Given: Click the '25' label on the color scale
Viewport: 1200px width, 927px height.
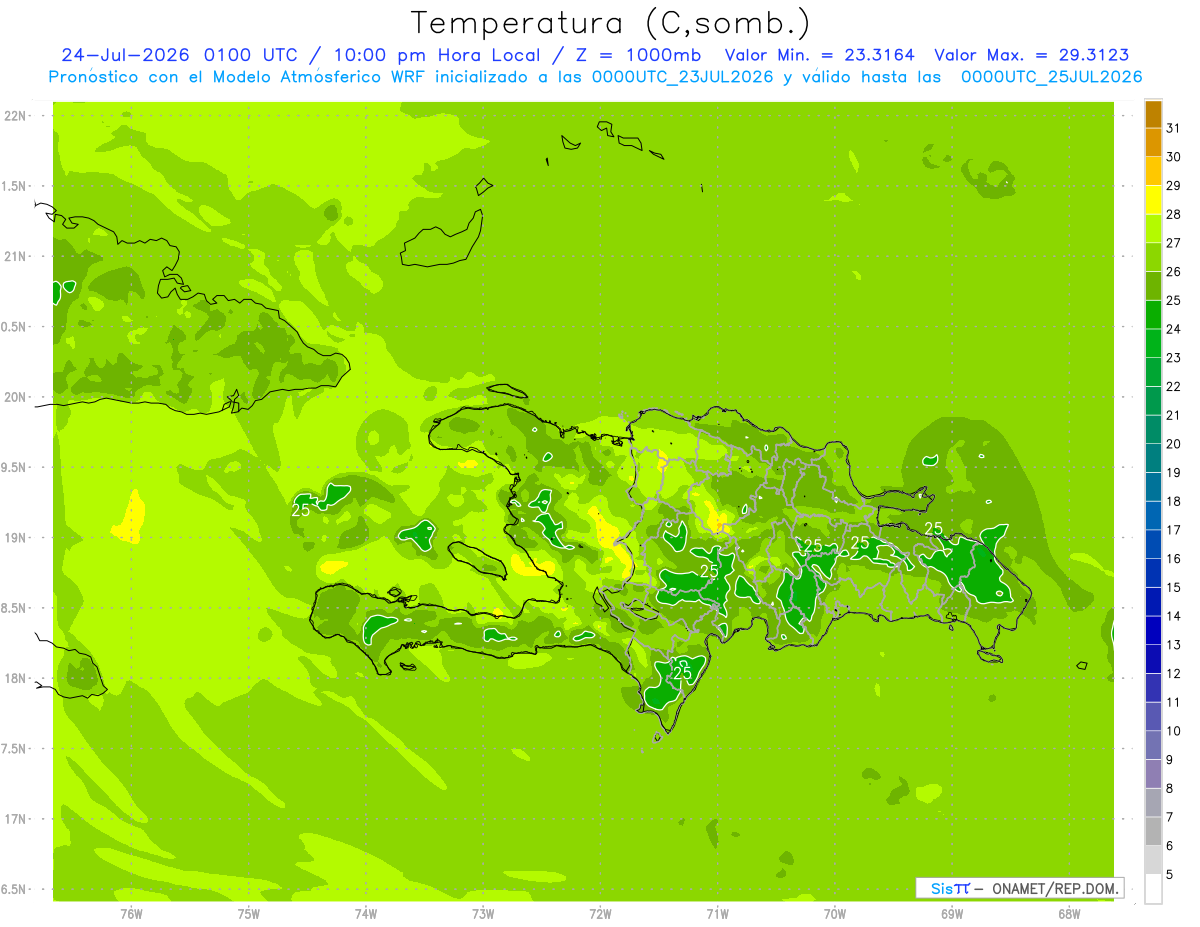Looking at the screenshot, I should point(1173,300).
